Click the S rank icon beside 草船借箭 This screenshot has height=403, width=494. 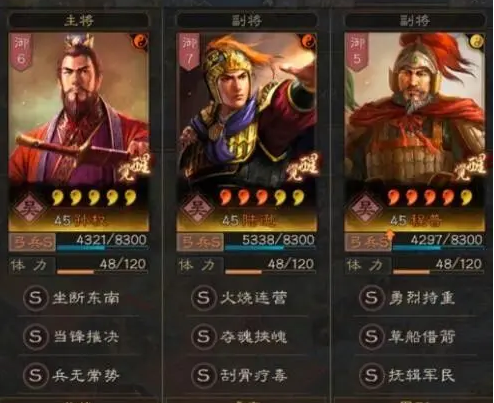point(371,337)
